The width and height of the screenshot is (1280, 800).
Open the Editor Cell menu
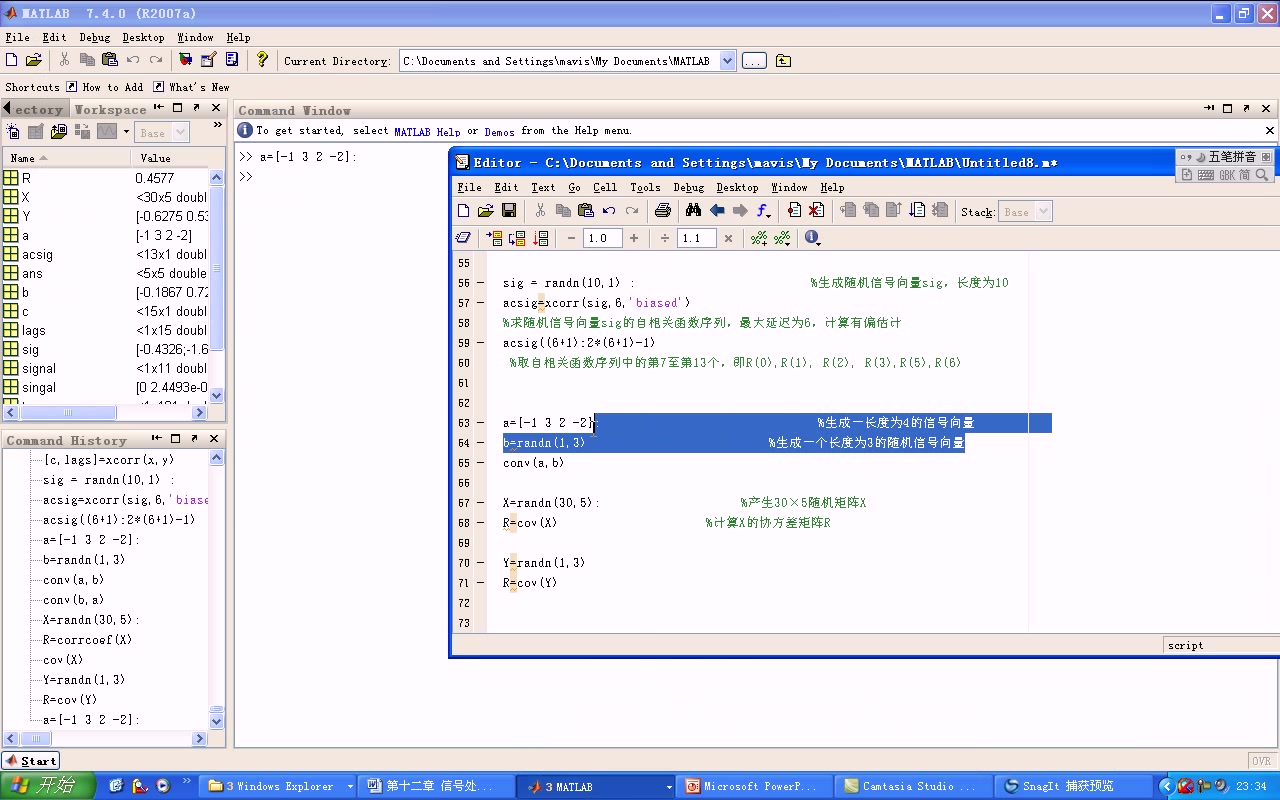pyautogui.click(x=605, y=187)
